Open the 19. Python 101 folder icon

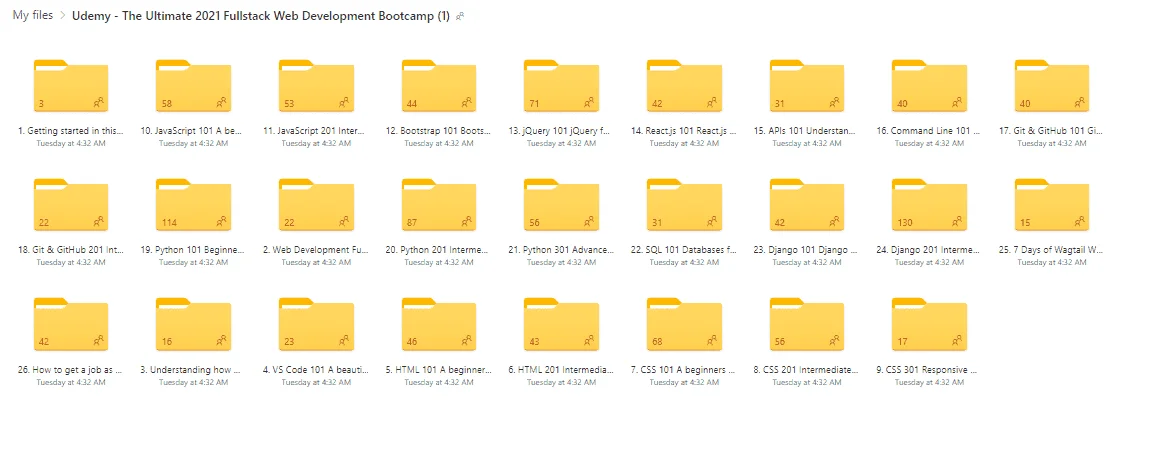tap(193, 205)
